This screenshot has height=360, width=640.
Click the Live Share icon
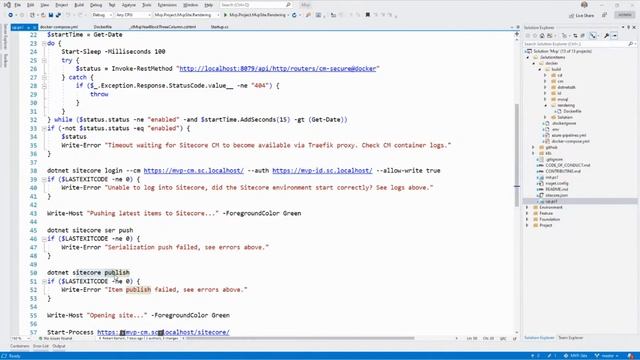[x=571, y=16]
